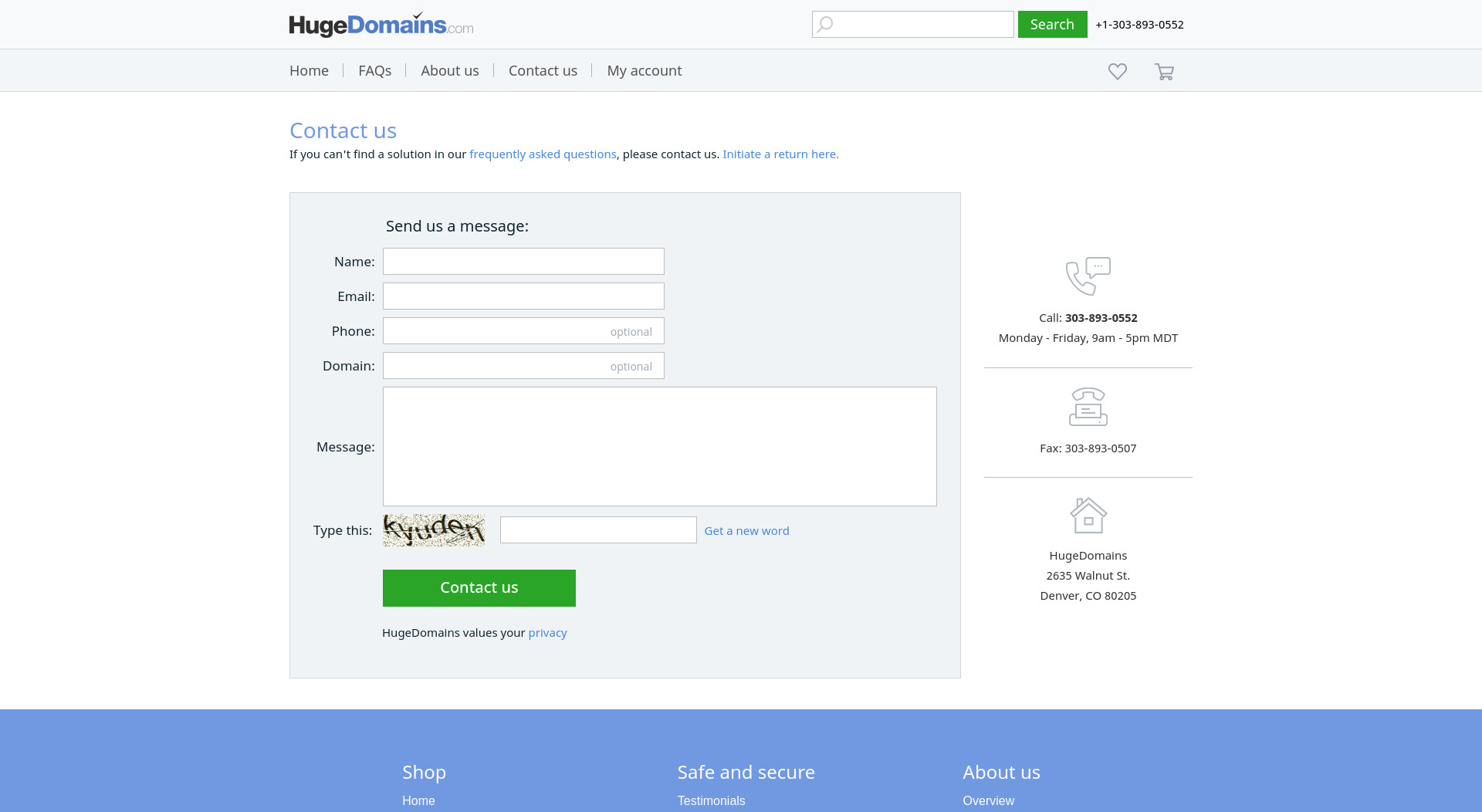Open About us navigation item
The height and width of the screenshot is (812, 1482).
450,70
